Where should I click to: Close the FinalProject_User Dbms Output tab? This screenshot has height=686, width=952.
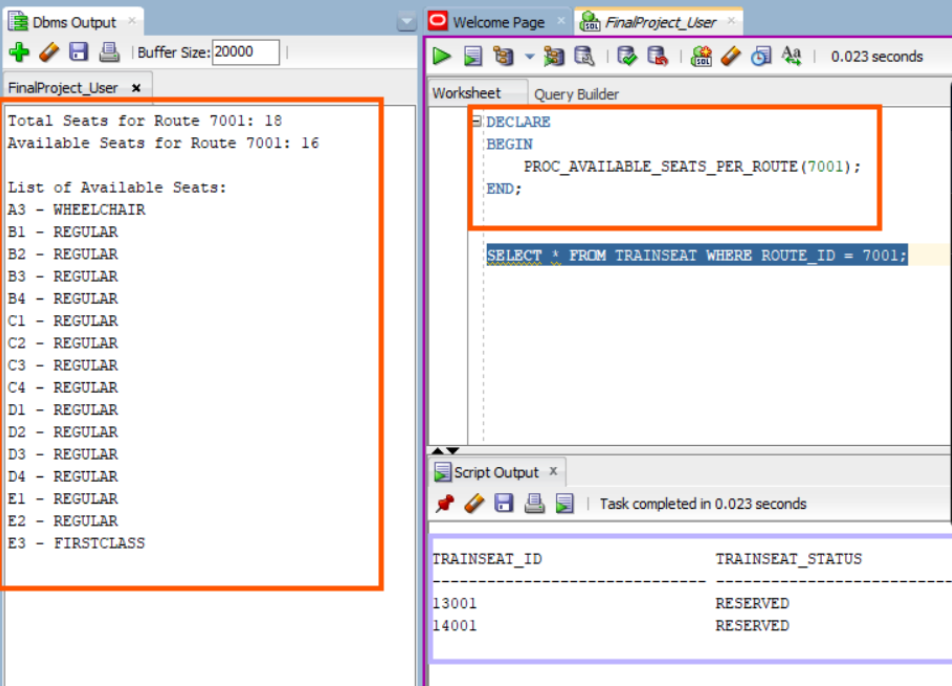tap(136, 88)
